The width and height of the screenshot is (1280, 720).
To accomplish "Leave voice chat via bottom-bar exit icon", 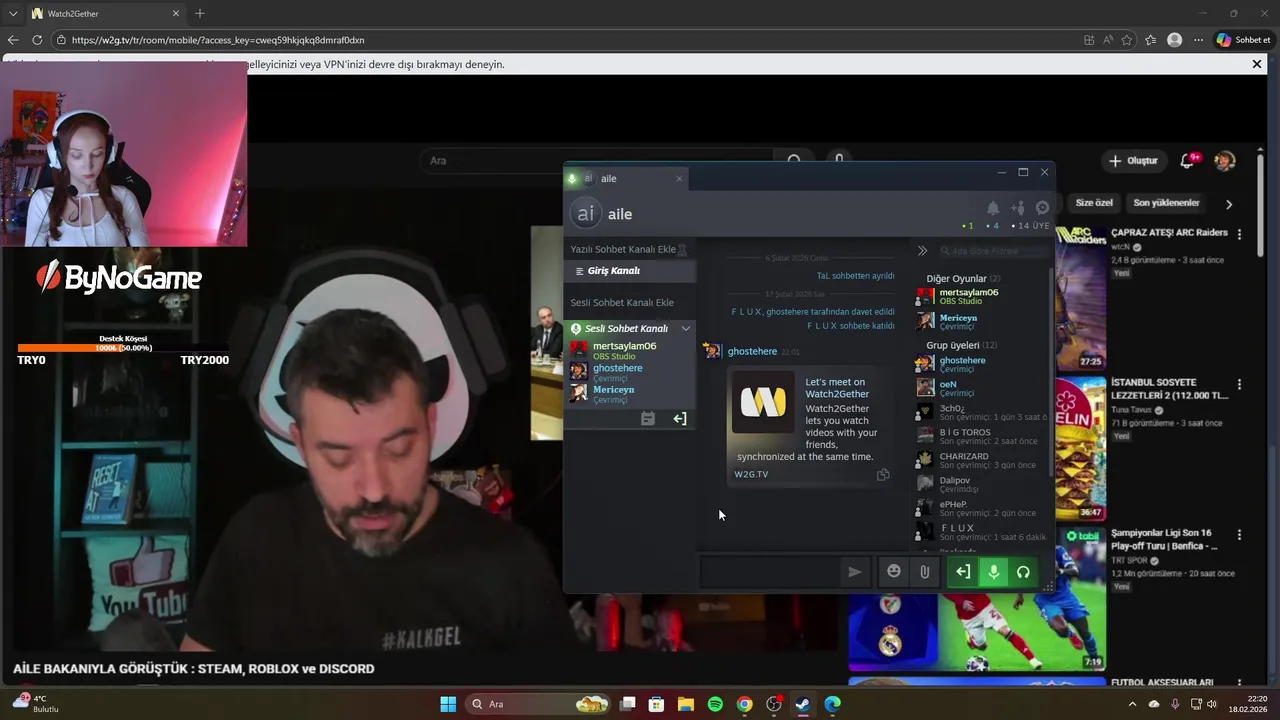I will (x=963, y=572).
